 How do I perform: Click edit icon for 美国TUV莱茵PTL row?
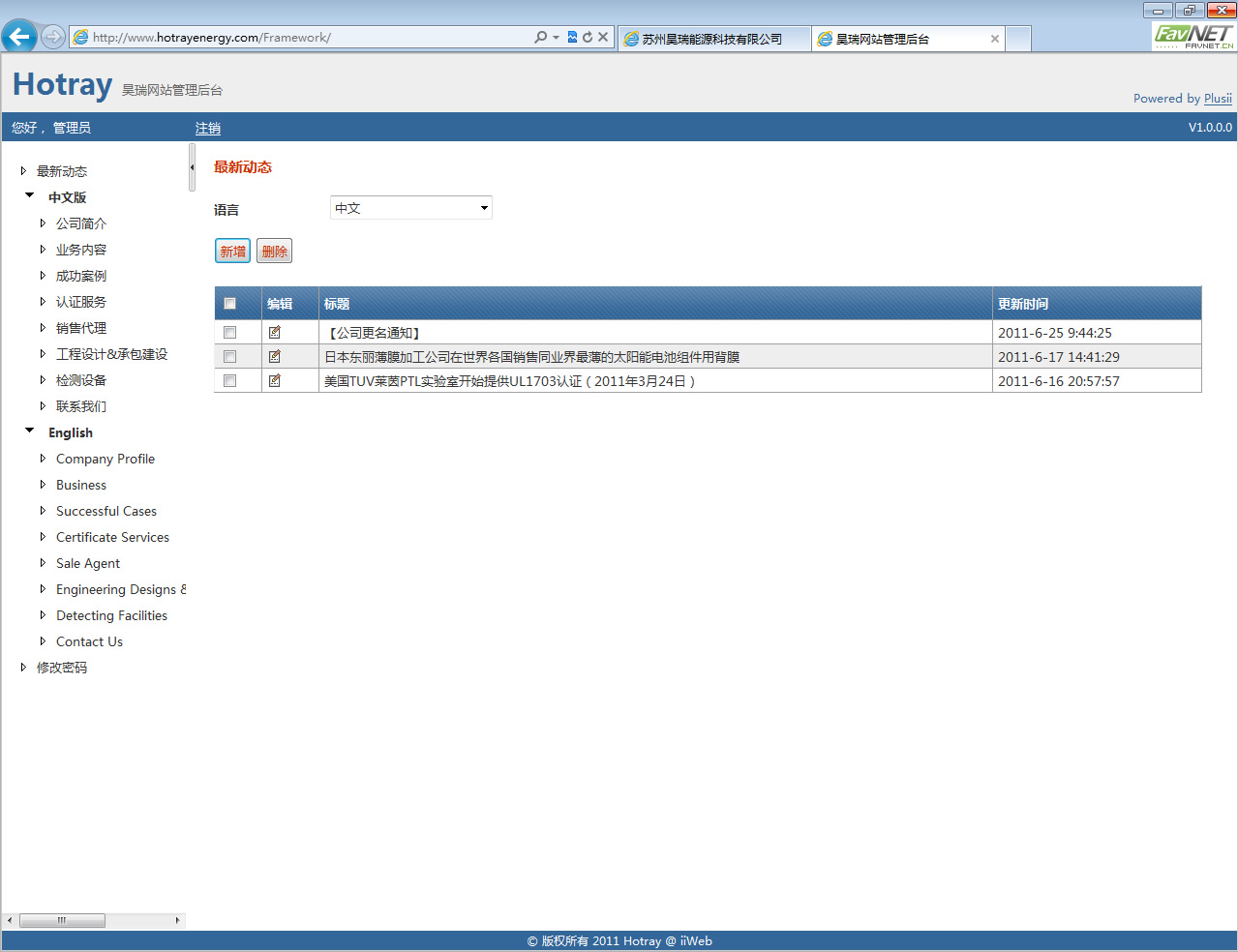coord(275,381)
